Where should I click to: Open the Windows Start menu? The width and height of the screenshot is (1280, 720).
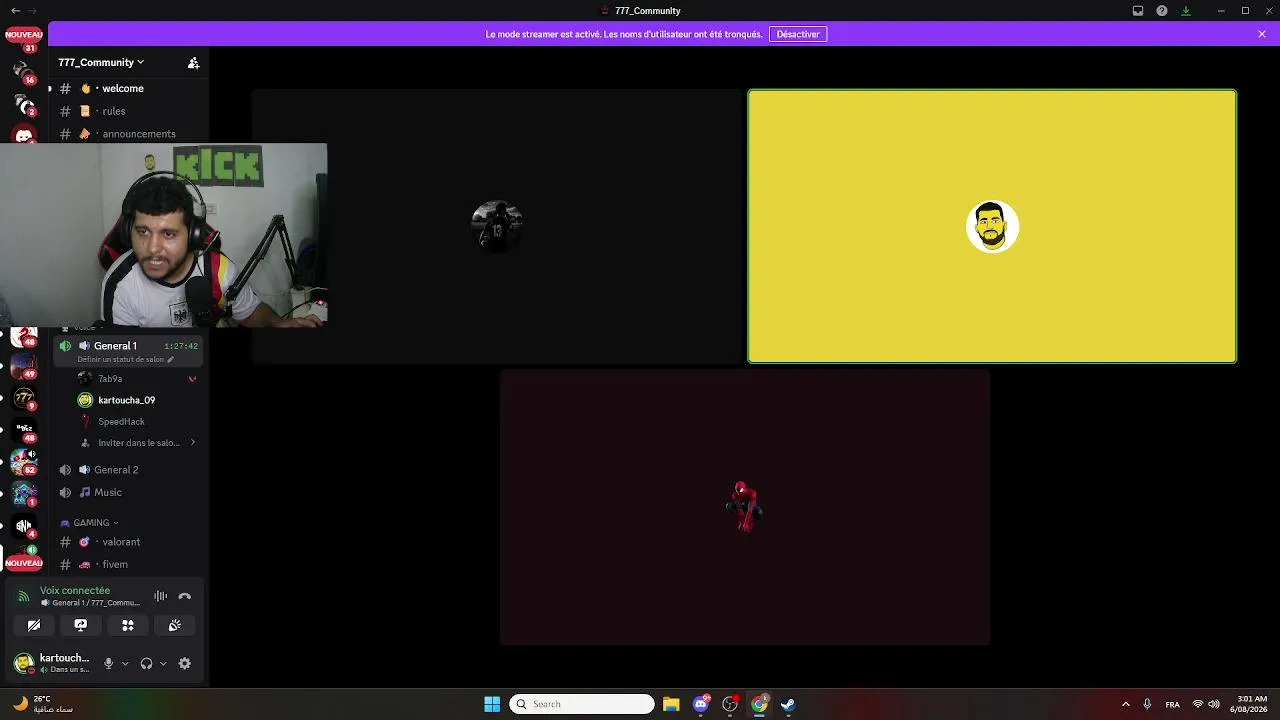[492, 704]
